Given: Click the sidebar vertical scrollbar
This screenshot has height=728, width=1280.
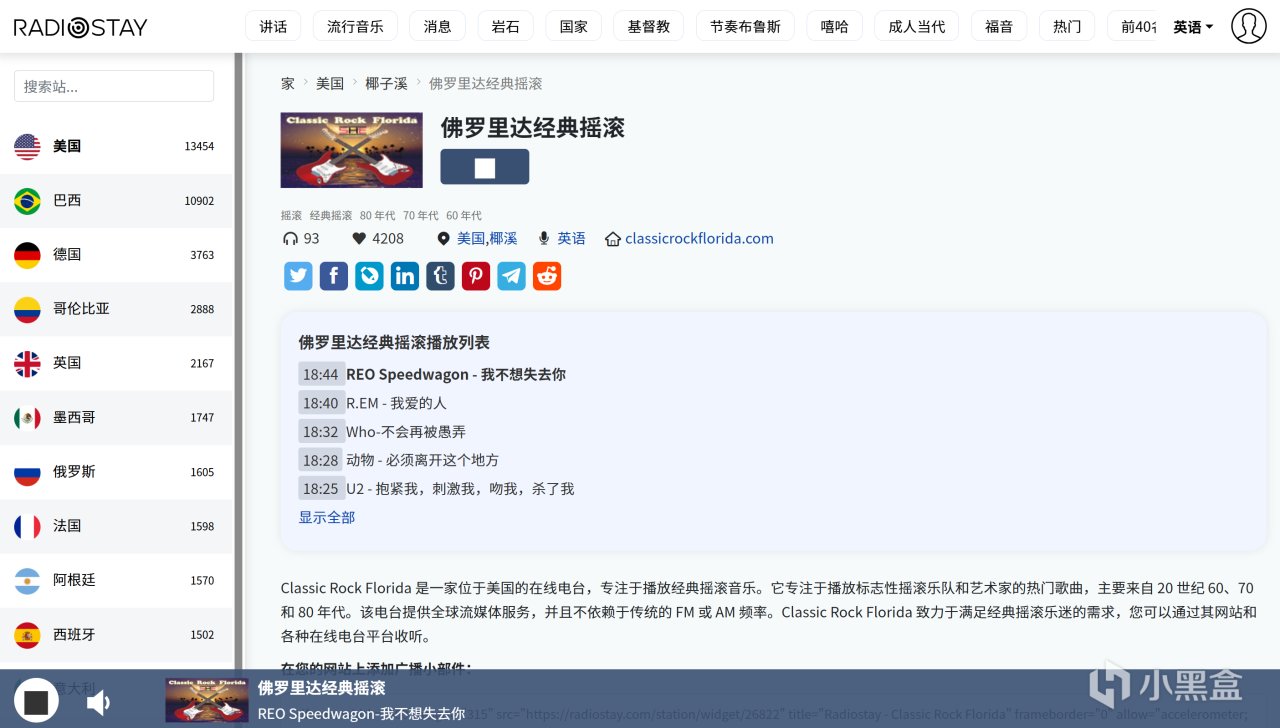Looking at the screenshot, I should point(238,360).
